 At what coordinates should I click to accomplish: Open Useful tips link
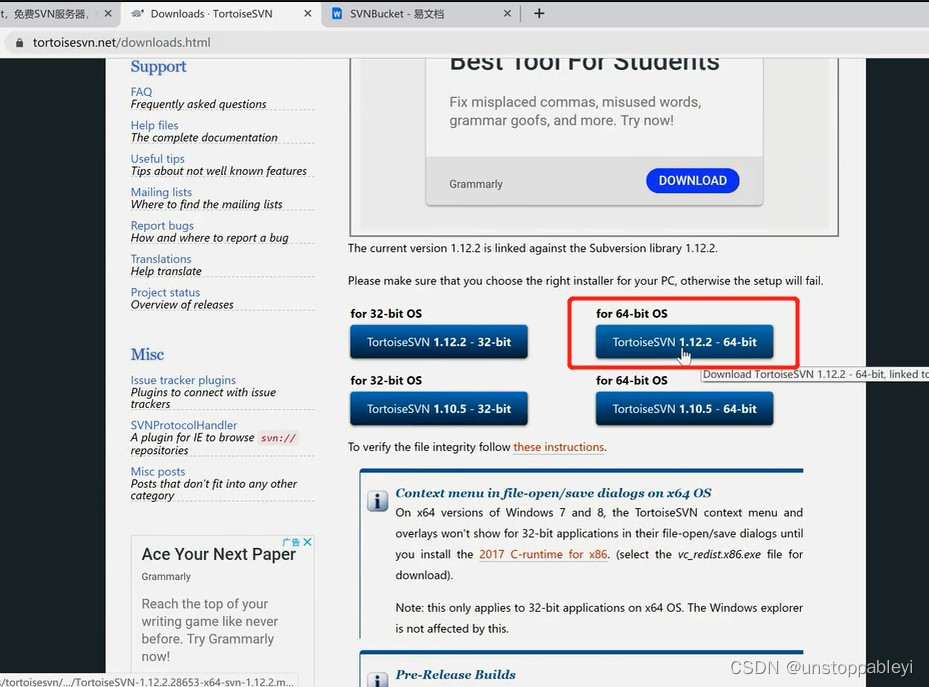(158, 159)
